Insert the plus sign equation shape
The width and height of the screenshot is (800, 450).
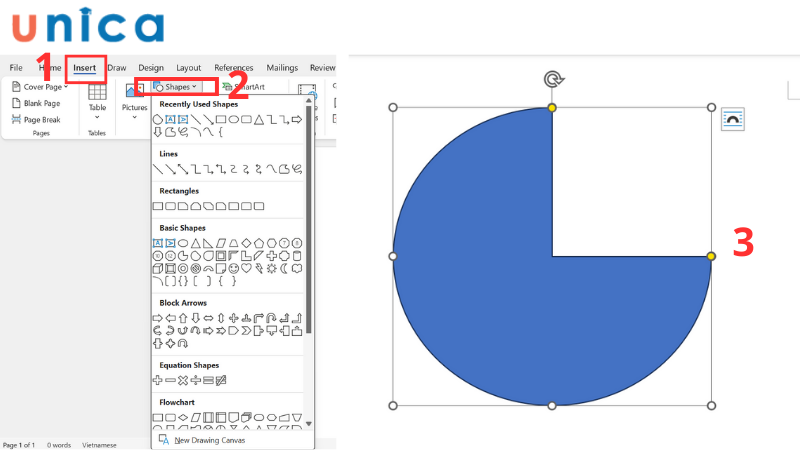157,380
